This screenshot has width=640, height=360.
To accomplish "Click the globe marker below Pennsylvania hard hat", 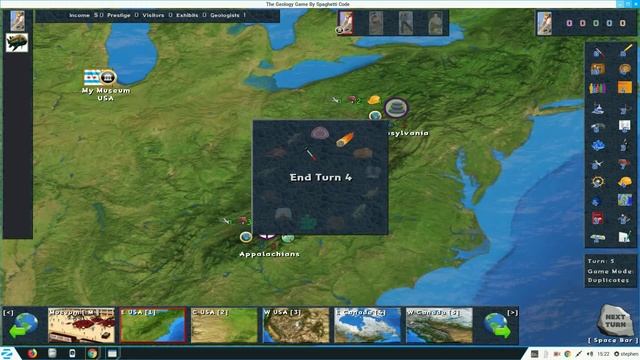I will click(375, 116).
